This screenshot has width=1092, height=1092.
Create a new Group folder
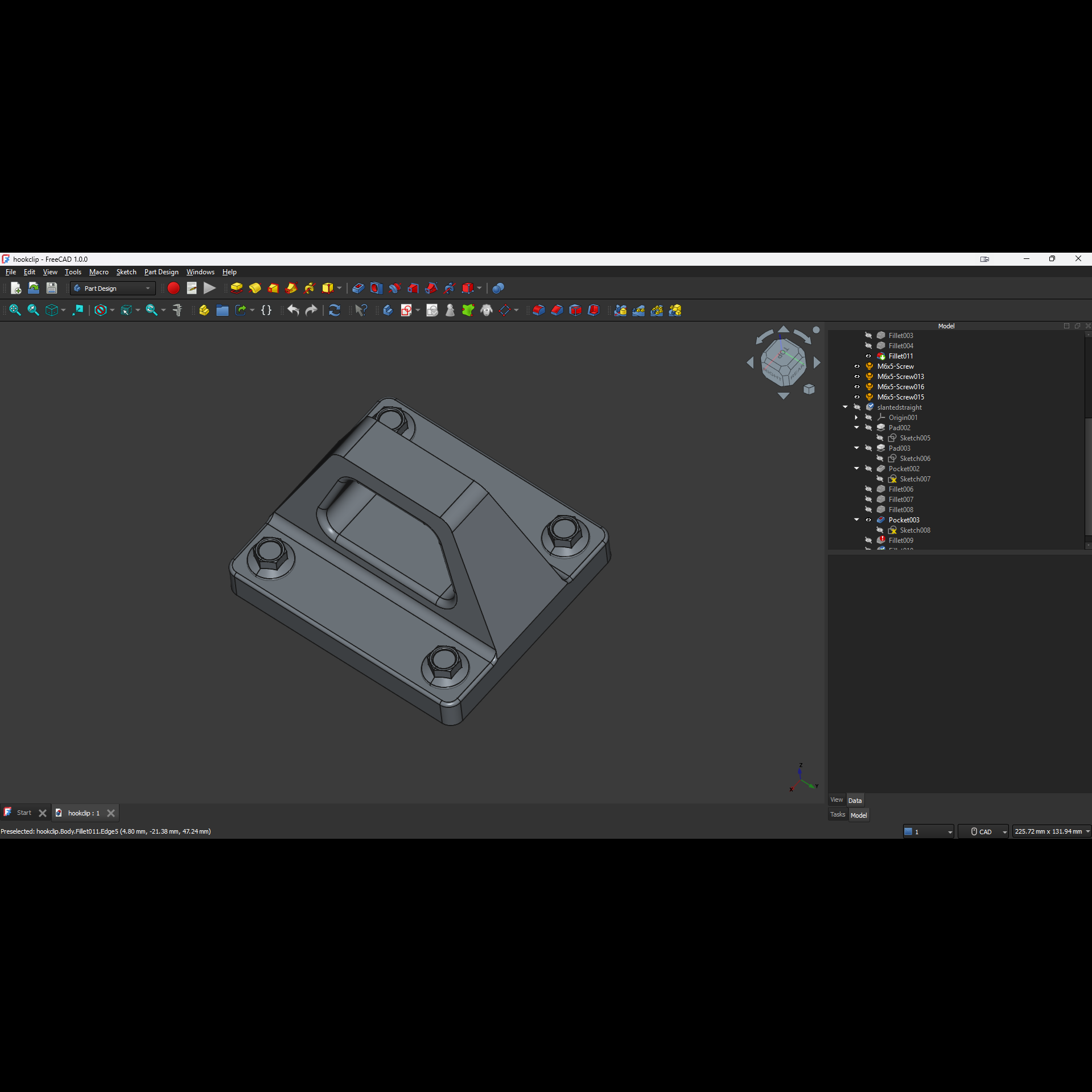[222, 310]
